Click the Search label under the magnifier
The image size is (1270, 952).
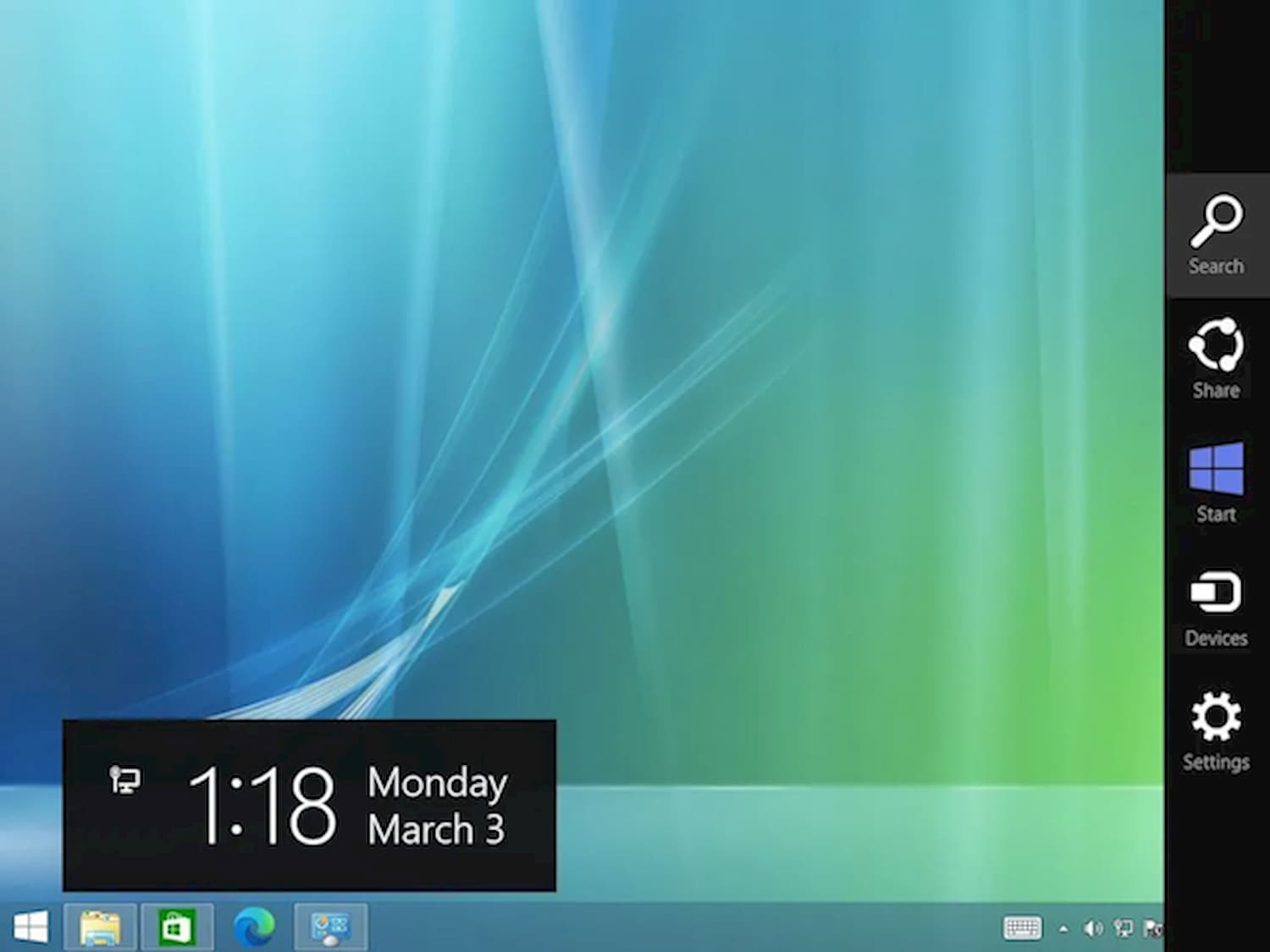(x=1217, y=265)
